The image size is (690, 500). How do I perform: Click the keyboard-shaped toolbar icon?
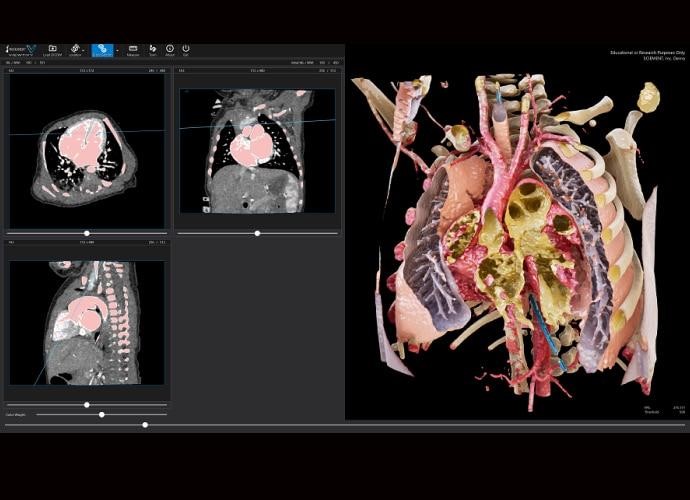(133, 50)
